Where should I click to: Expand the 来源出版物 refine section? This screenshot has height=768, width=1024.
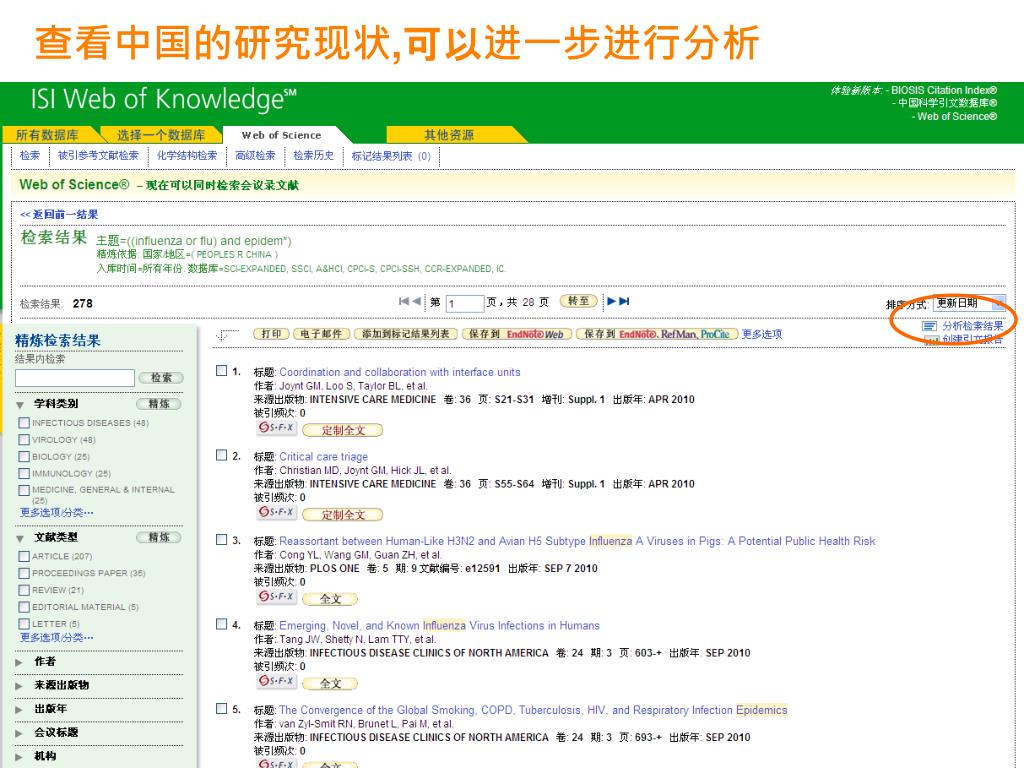[x=19, y=686]
